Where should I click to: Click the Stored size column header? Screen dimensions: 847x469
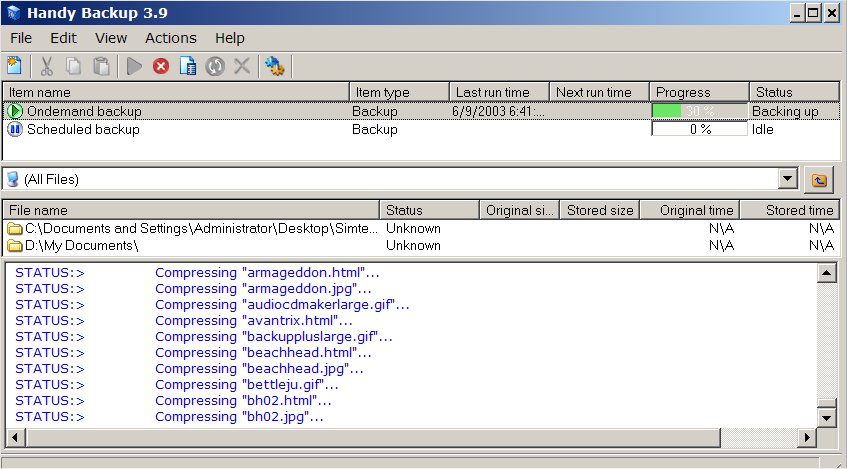coord(600,210)
